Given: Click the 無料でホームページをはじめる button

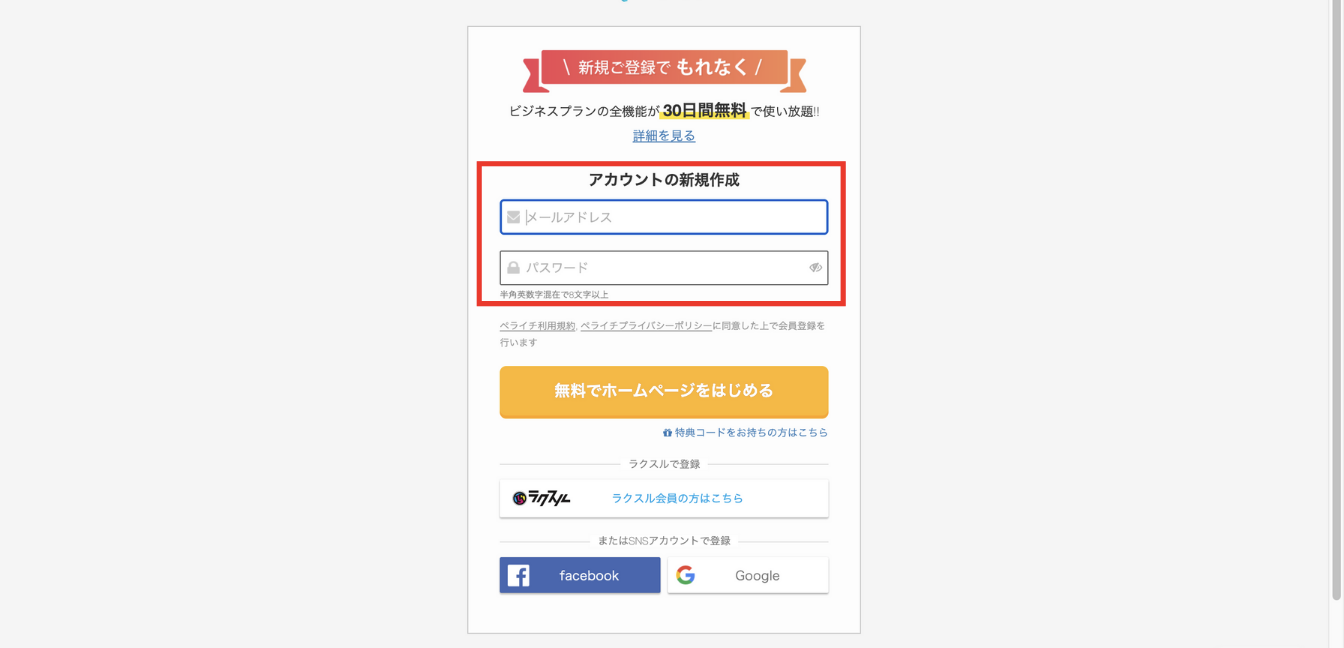Looking at the screenshot, I should [x=664, y=391].
